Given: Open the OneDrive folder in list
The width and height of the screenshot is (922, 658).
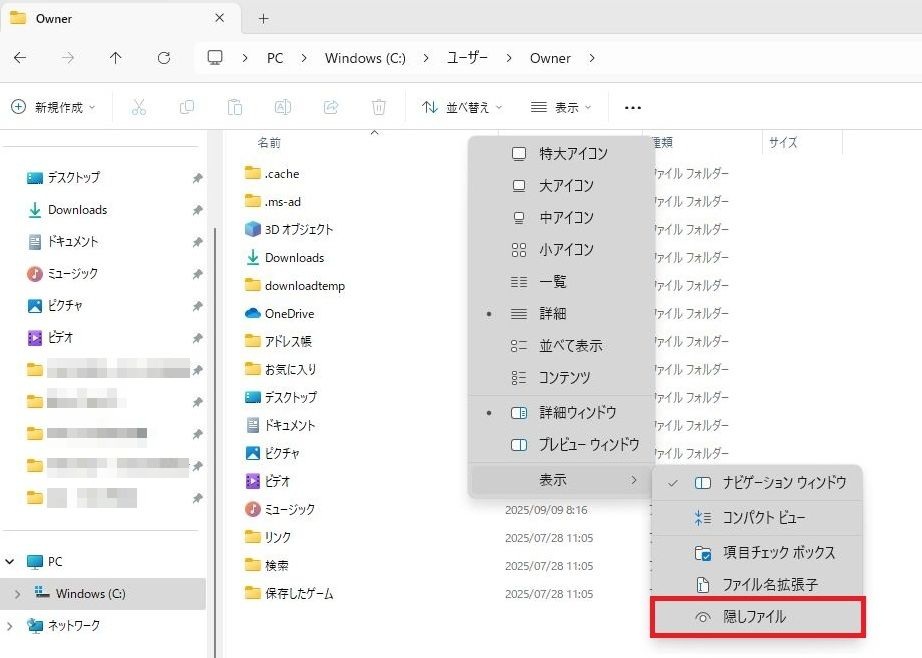Looking at the screenshot, I should 289,313.
